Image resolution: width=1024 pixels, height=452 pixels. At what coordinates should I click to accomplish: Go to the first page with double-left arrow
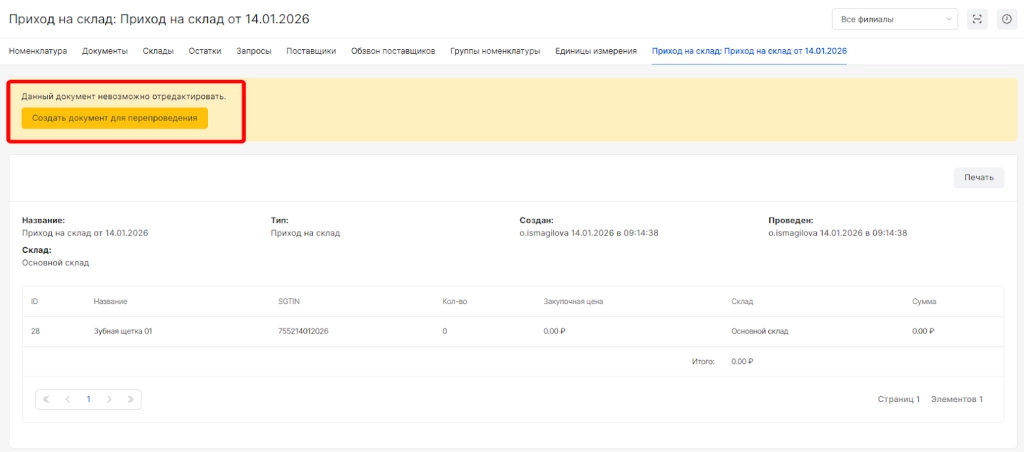46,399
